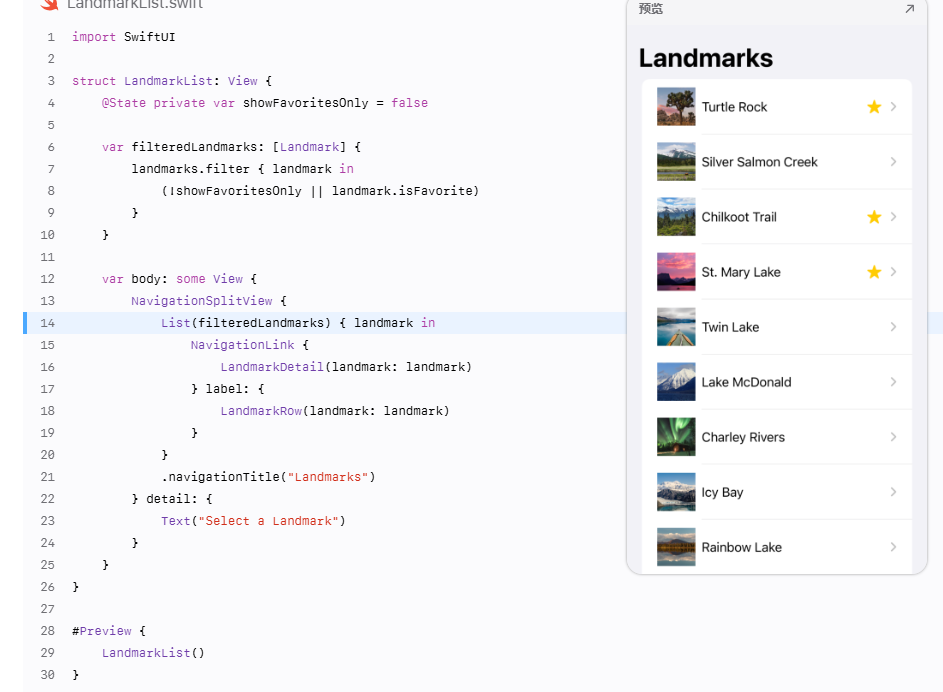Open Lake McDonald via its chevron

pos(894,382)
